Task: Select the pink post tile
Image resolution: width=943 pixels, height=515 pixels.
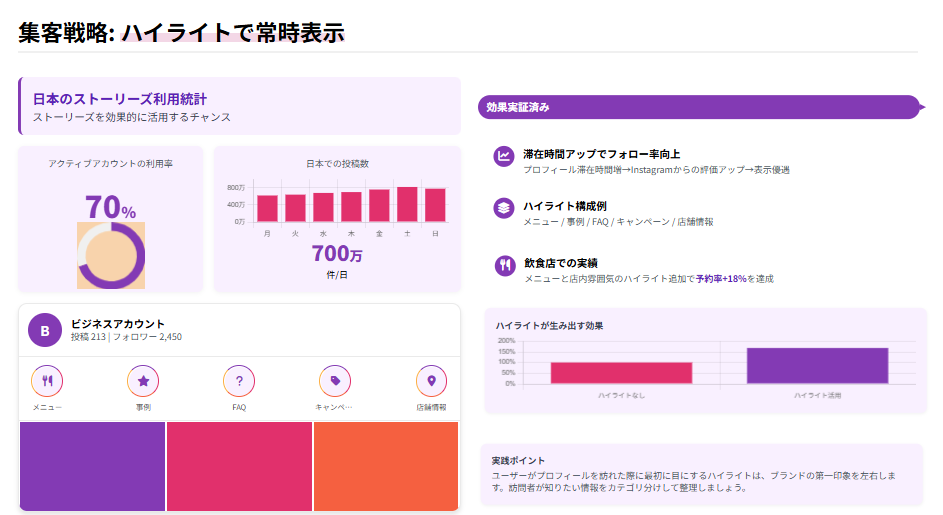Action: [239, 466]
